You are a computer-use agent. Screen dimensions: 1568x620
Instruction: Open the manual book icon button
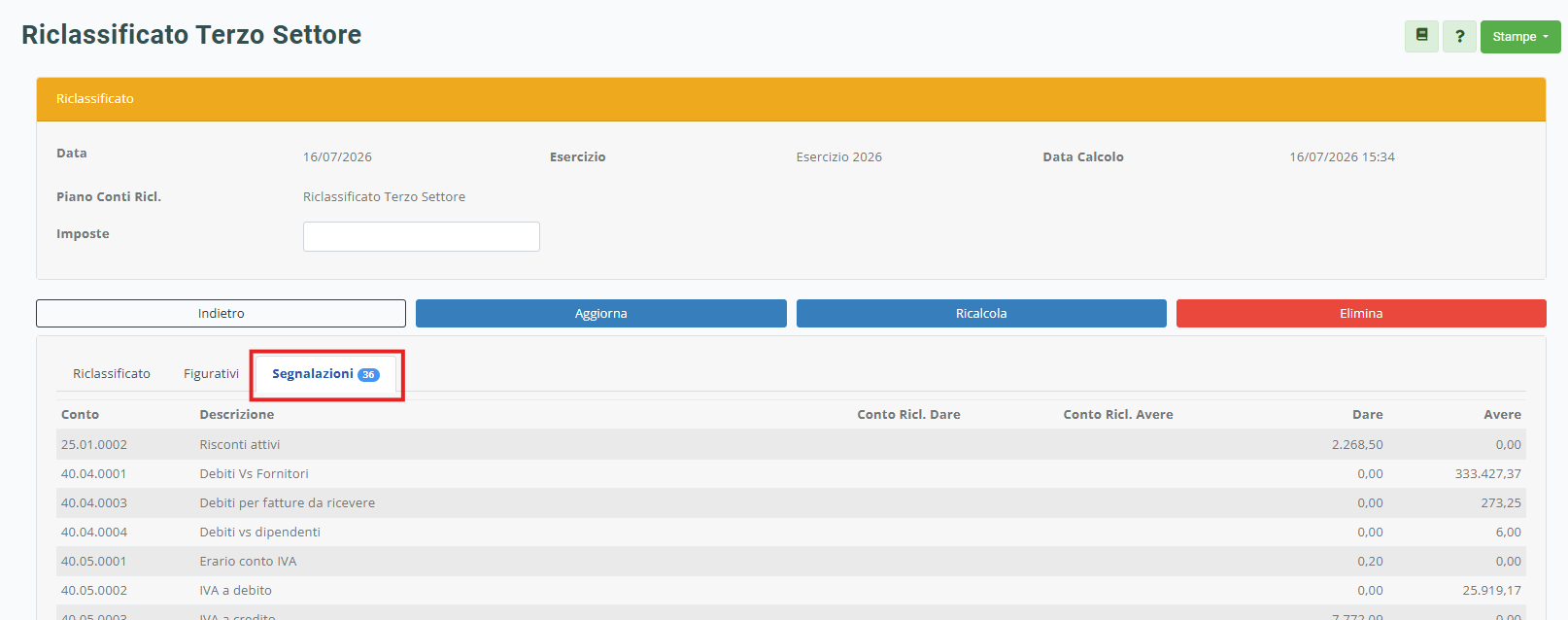1421,36
